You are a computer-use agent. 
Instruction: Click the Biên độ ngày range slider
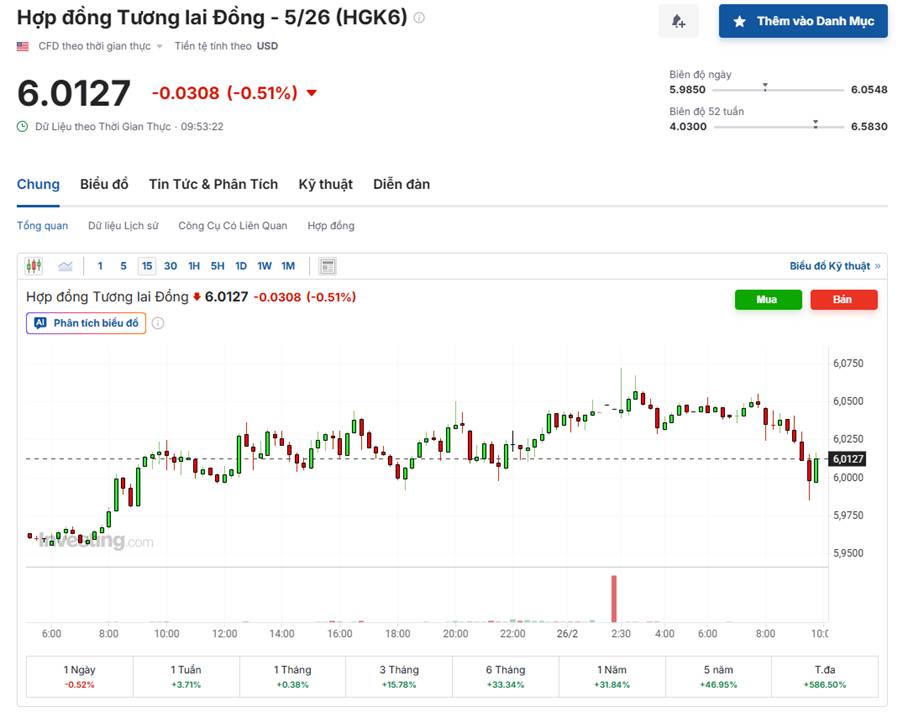[x=778, y=90]
